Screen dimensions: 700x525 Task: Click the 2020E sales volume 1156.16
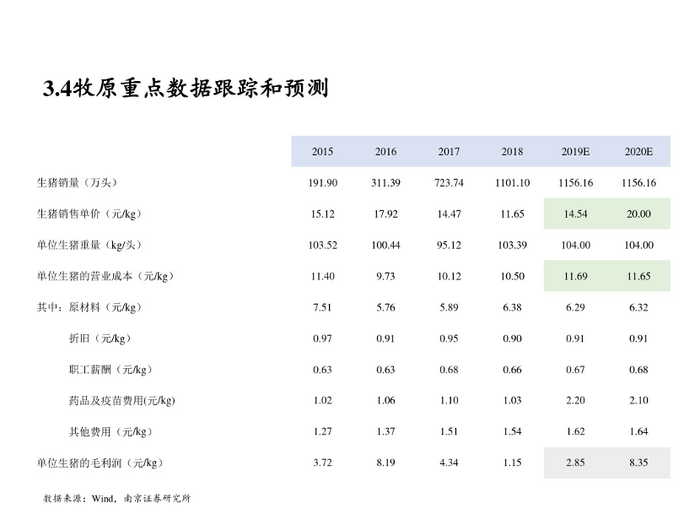(x=638, y=183)
